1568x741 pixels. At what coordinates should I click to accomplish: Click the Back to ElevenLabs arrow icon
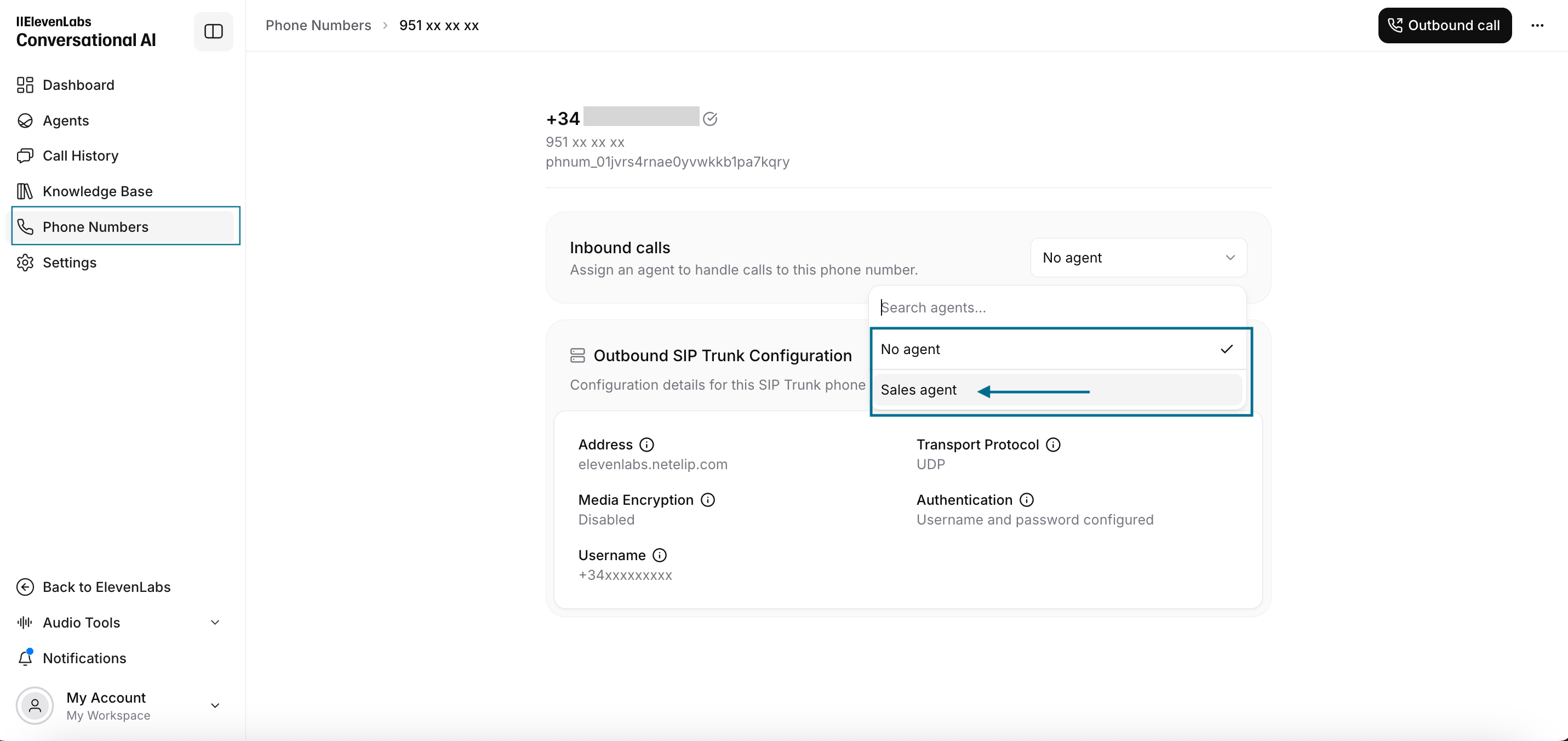[25, 587]
